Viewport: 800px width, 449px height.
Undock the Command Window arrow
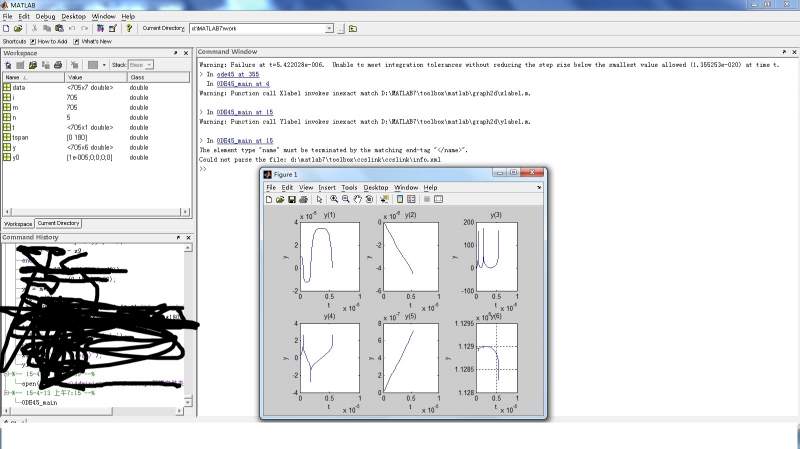click(784, 52)
